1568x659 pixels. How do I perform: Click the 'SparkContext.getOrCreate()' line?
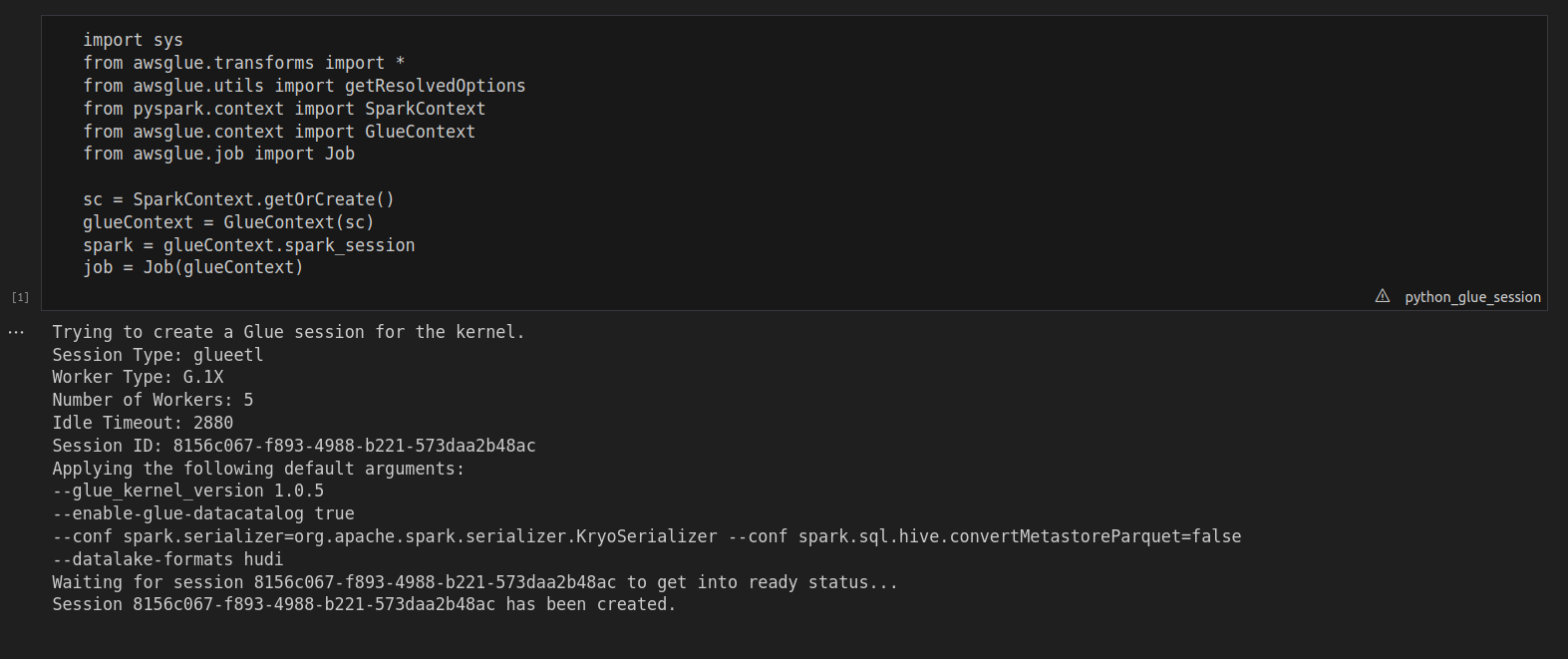263,199
